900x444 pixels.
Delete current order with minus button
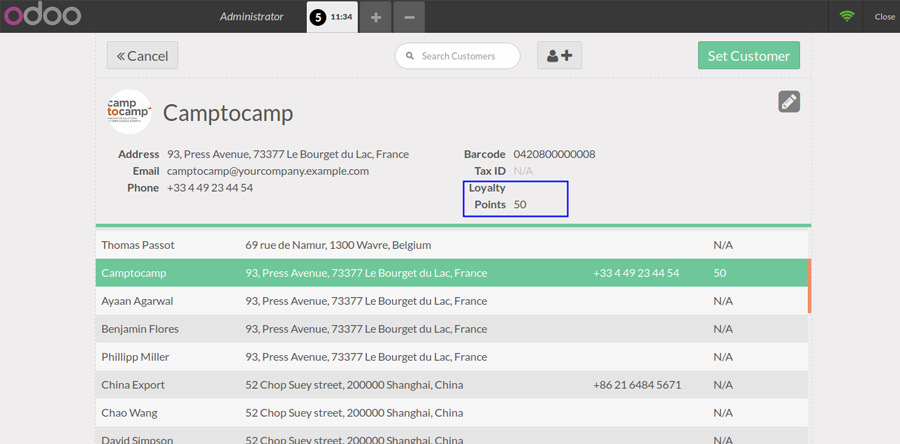coord(409,17)
